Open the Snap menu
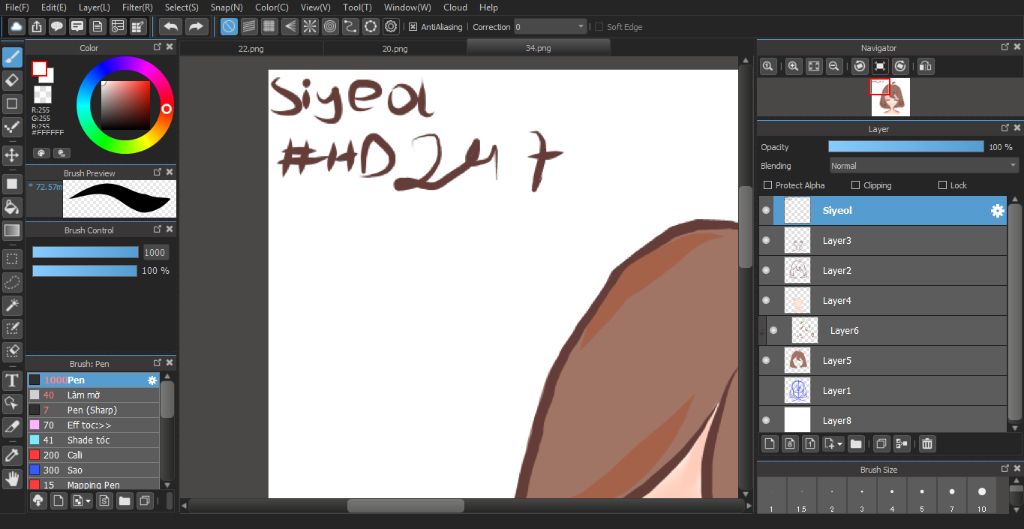 [x=226, y=7]
